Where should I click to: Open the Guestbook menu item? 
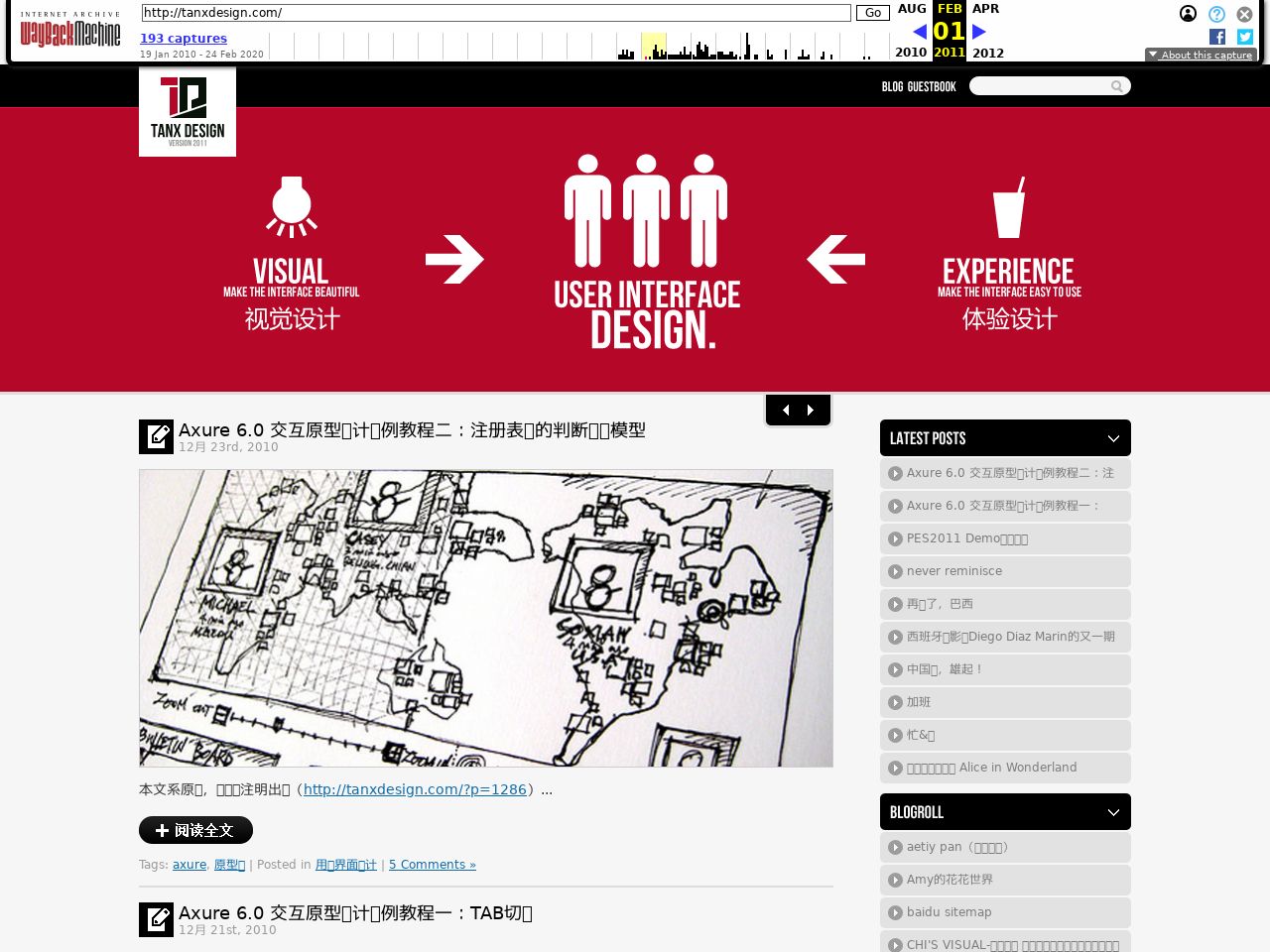point(932,87)
